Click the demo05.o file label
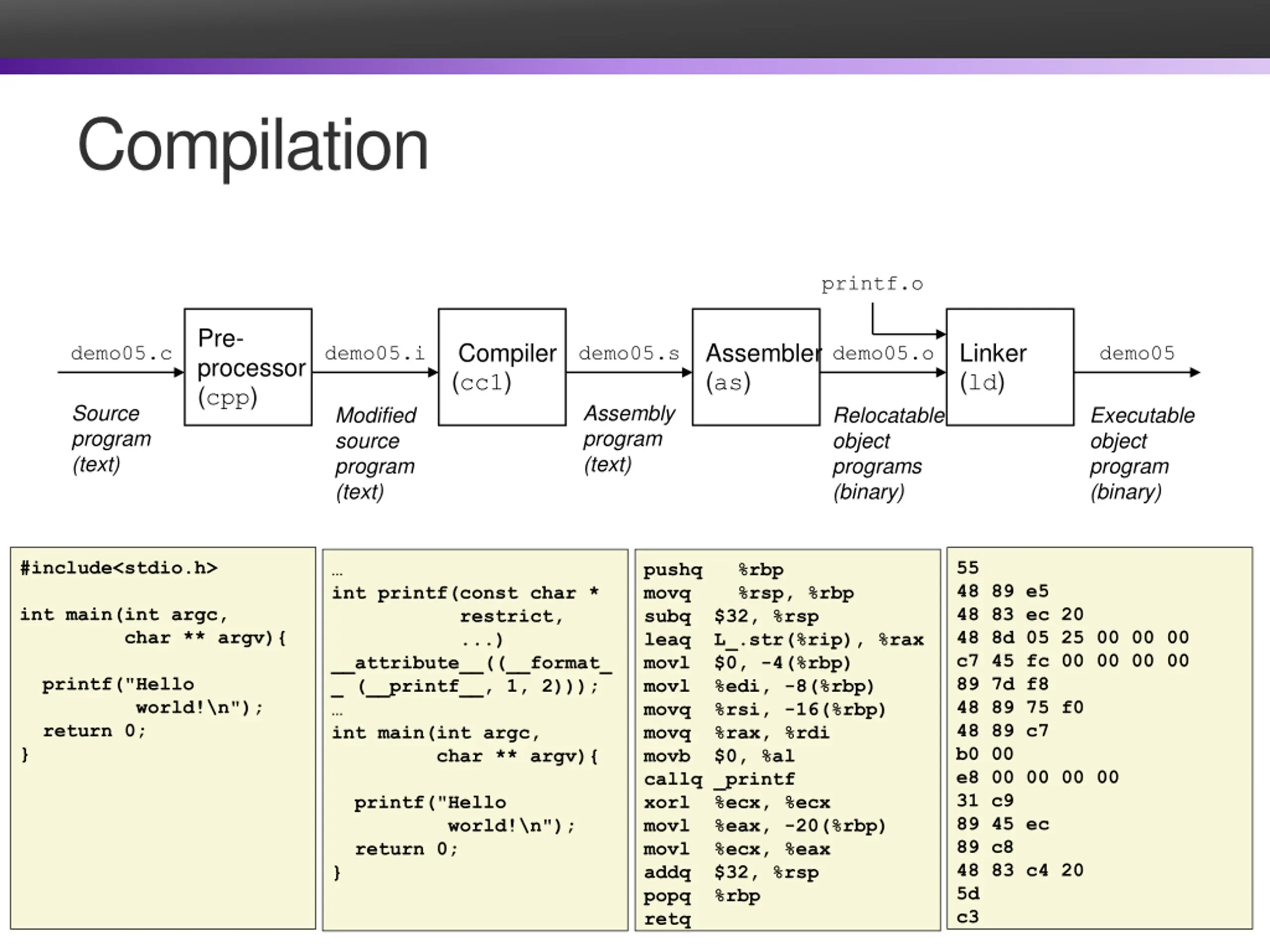This screenshot has width=1270, height=952. 883,353
